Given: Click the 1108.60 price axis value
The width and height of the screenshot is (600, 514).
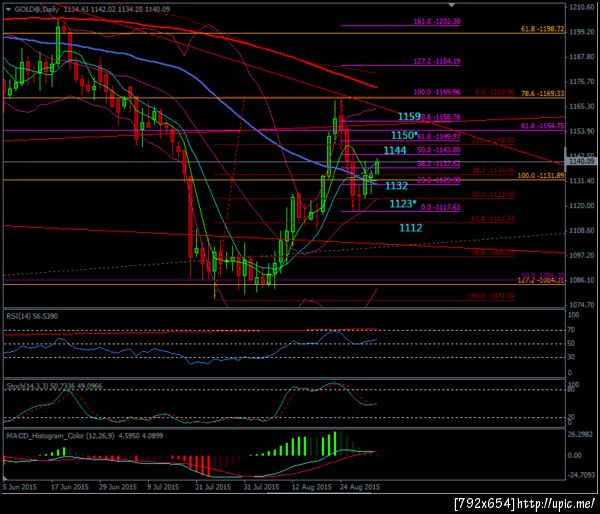Looking at the screenshot, I should (582, 230).
